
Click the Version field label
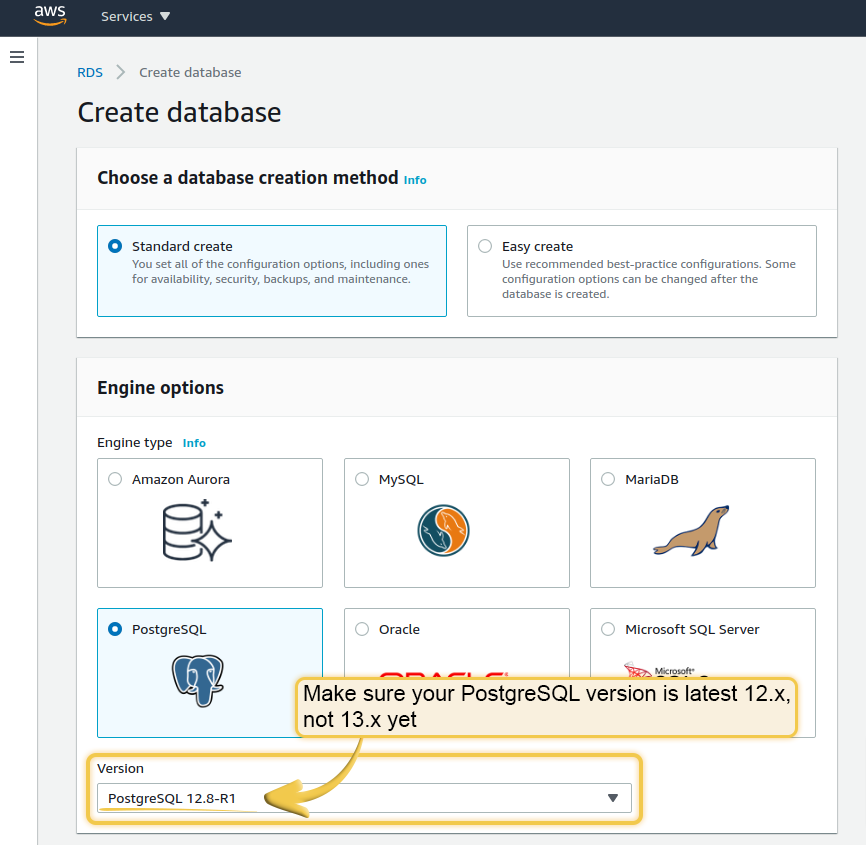pyautogui.click(x=120, y=768)
